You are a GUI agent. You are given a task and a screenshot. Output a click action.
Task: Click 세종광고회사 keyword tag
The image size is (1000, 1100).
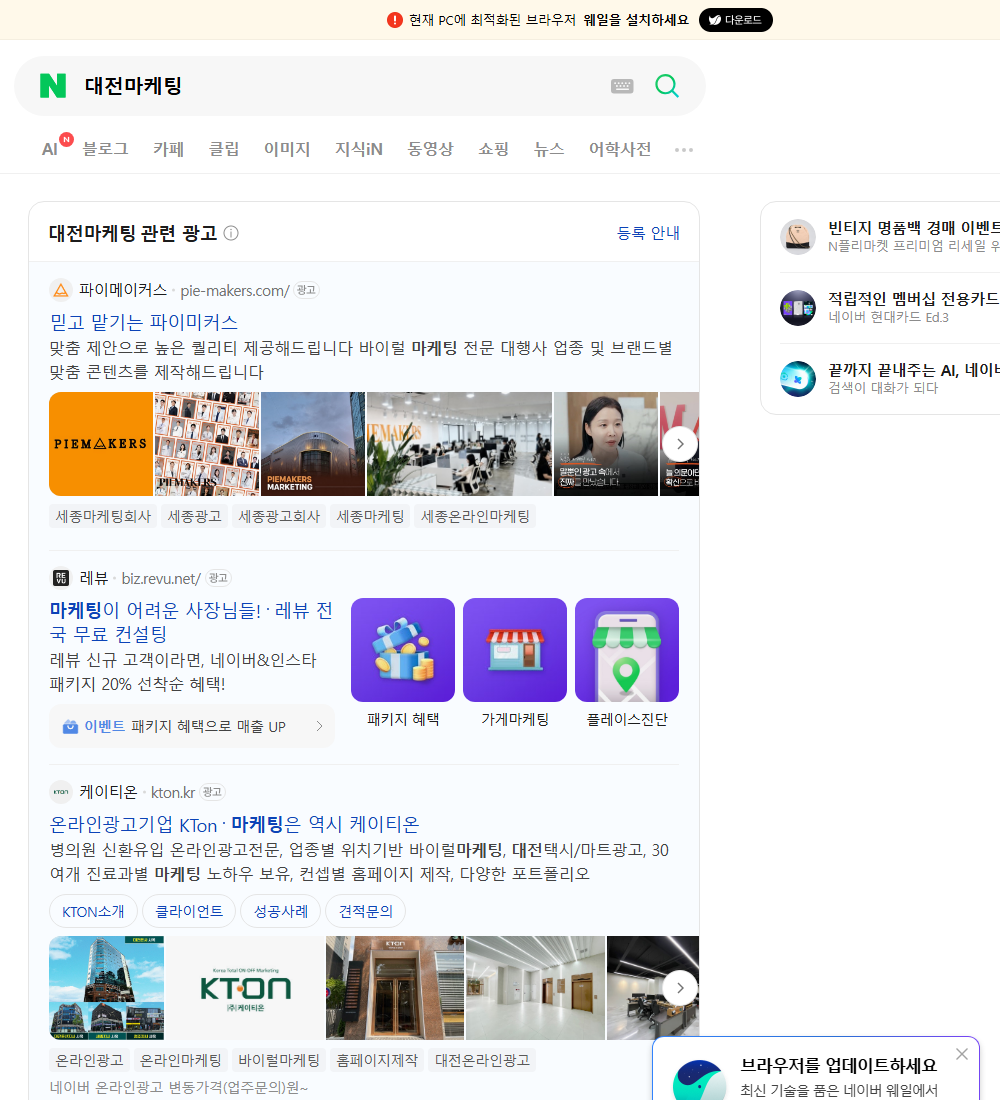click(279, 516)
